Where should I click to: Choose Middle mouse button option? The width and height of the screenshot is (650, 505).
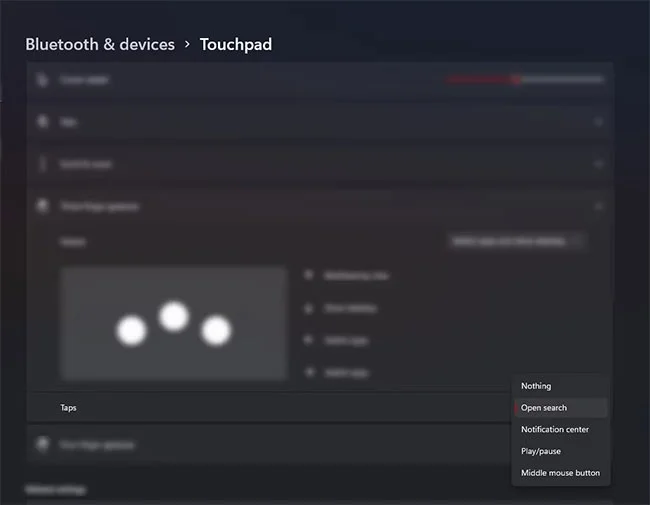click(x=560, y=473)
